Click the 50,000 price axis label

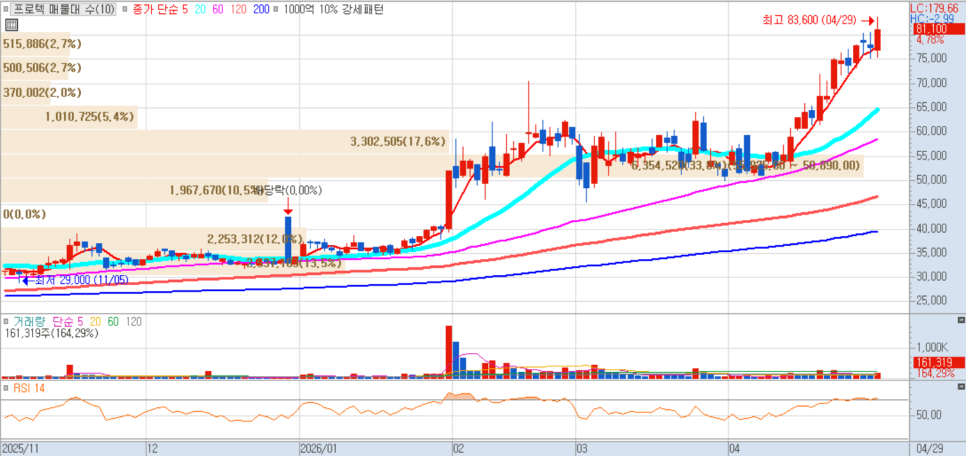[x=930, y=180]
